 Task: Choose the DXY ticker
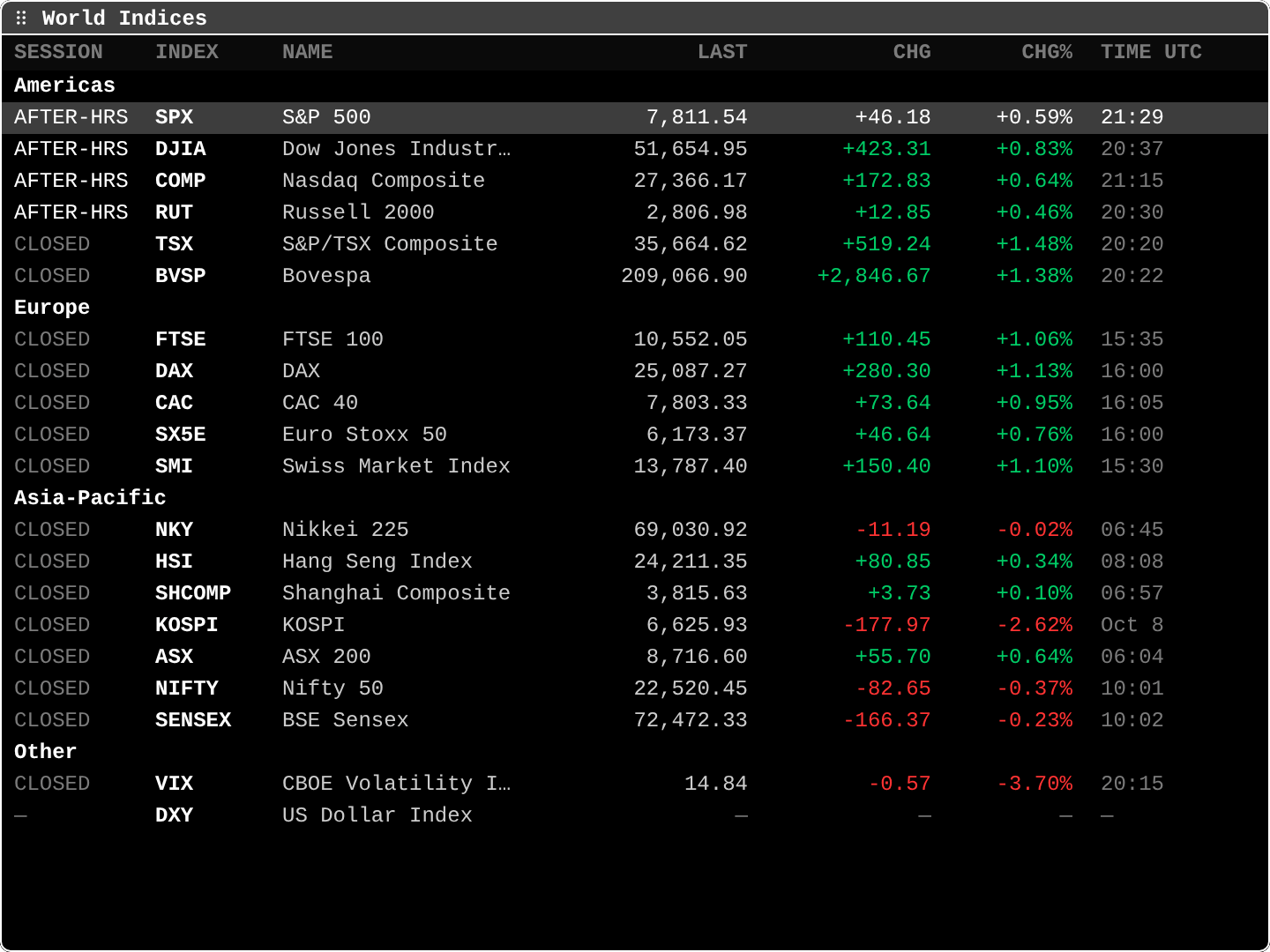pyautogui.click(x=174, y=815)
